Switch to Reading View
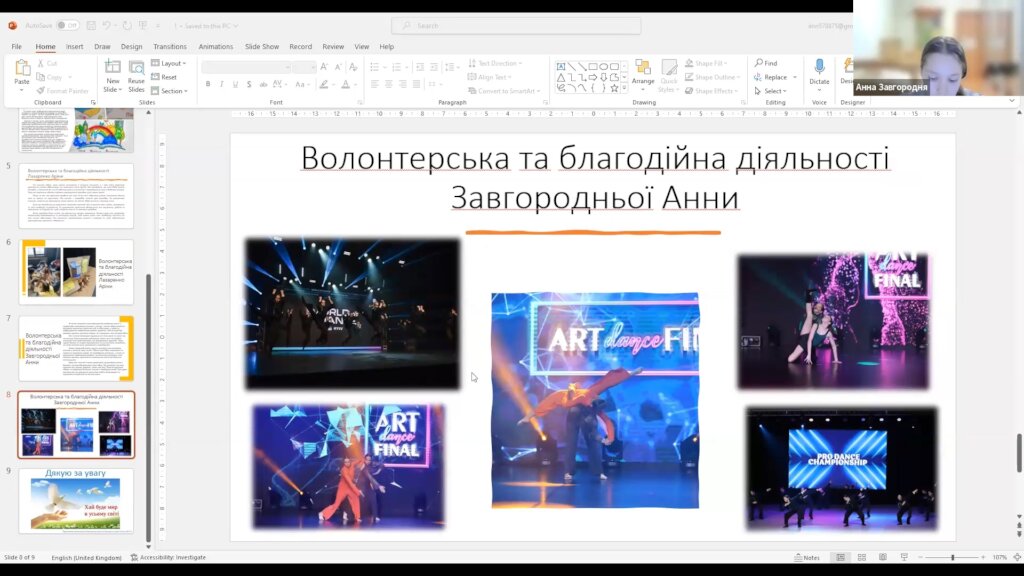Viewport: 1024px width, 576px height. coord(882,557)
